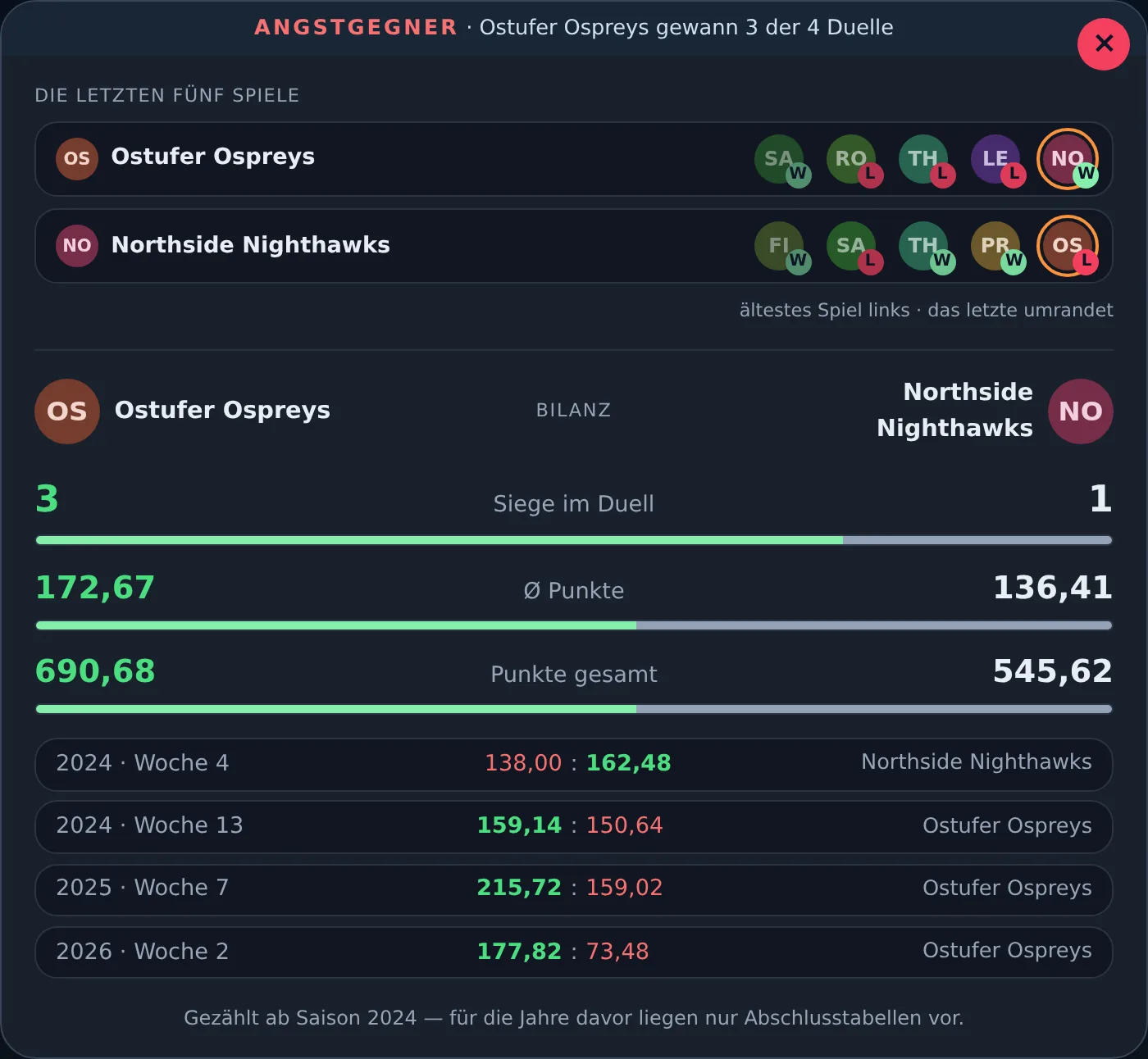Click the ANGSTGEGNER title label
Image resolution: width=1148 pixels, height=1059 pixels.
click(356, 27)
